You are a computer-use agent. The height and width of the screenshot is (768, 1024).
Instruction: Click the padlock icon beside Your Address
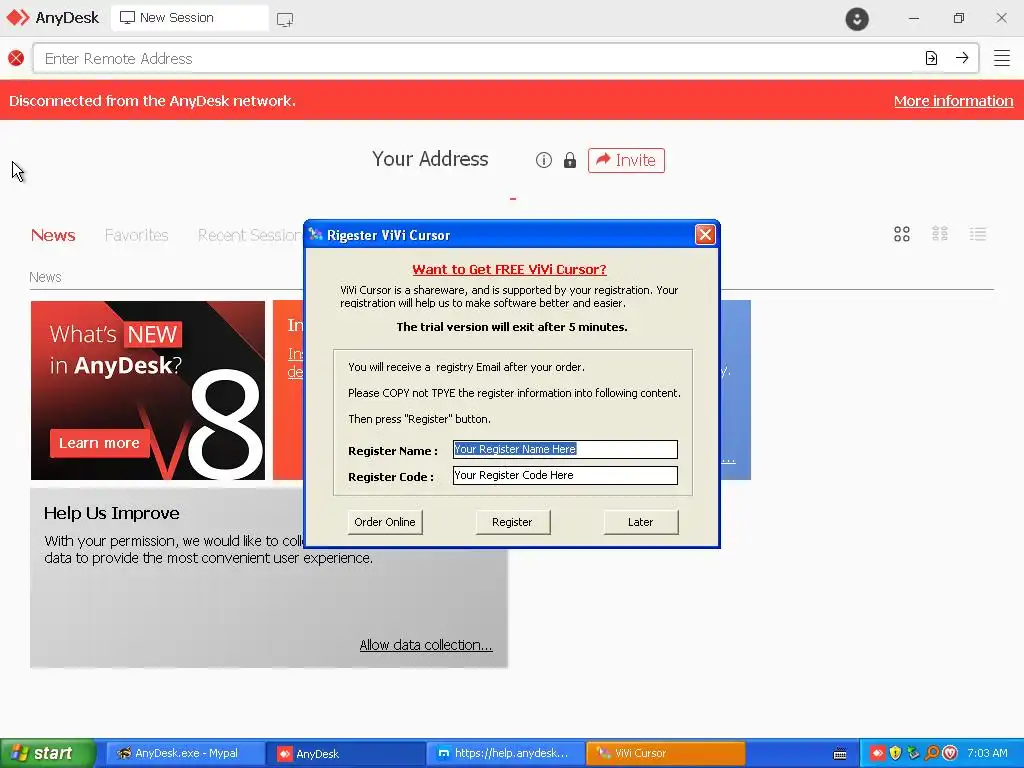569,160
